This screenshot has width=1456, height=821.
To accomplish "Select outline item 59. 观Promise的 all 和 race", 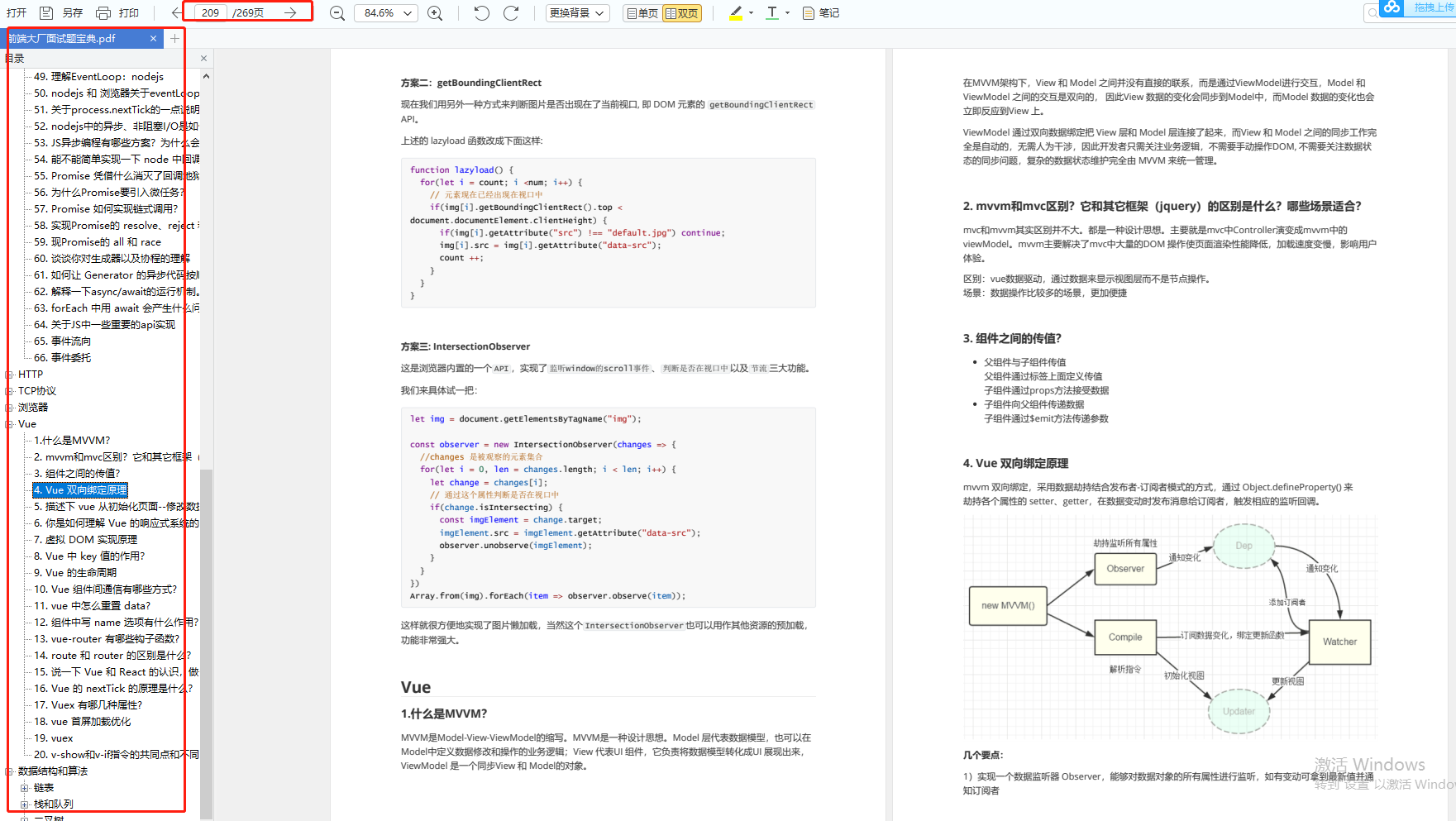I will point(98,242).
